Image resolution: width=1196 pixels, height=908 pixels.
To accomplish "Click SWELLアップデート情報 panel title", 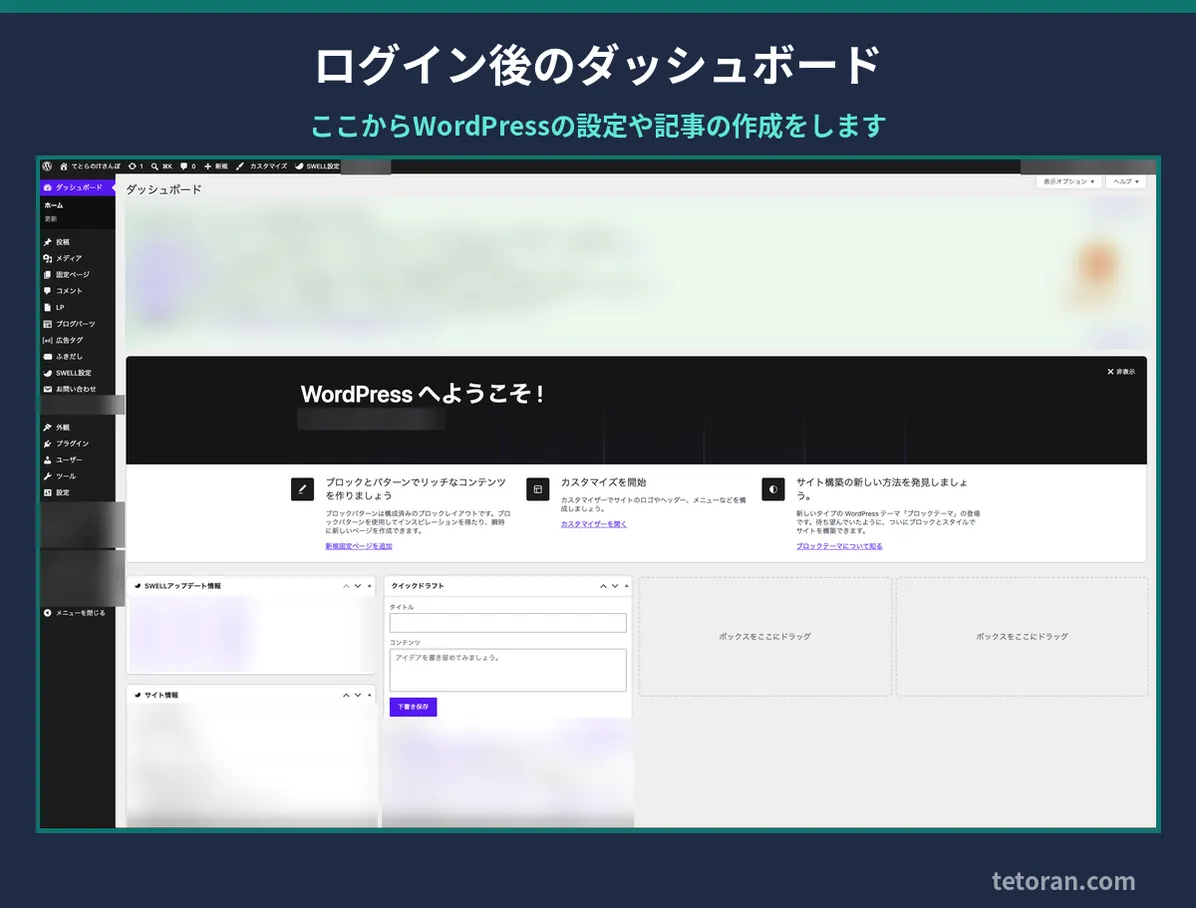I will point(182,586).
